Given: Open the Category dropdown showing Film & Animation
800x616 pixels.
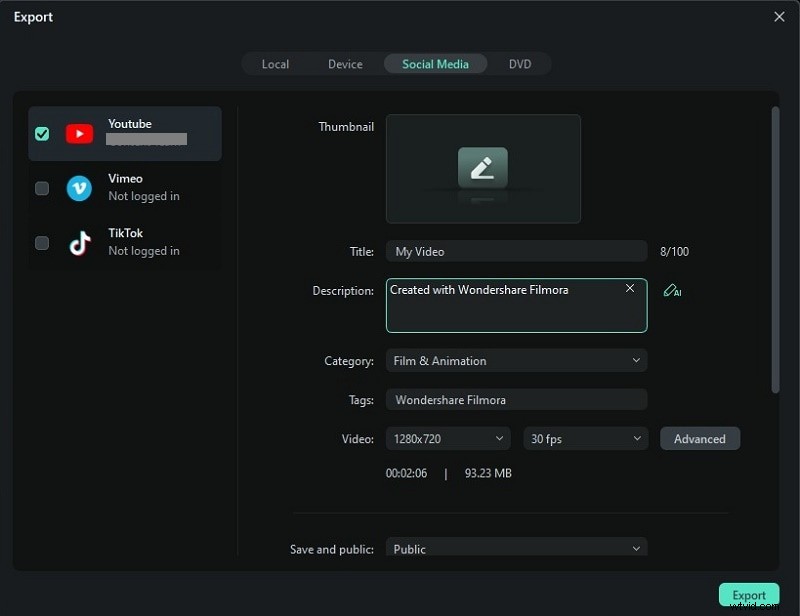Looking at the screenshot, I should [516, 360].
